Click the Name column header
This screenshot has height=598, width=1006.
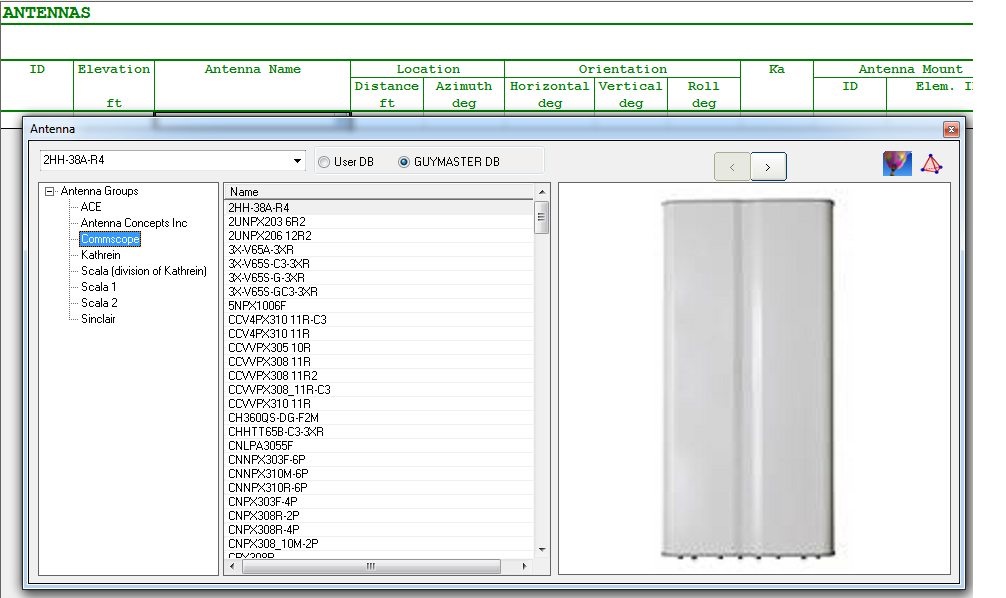pyautogui.click(x=379, y=192)
